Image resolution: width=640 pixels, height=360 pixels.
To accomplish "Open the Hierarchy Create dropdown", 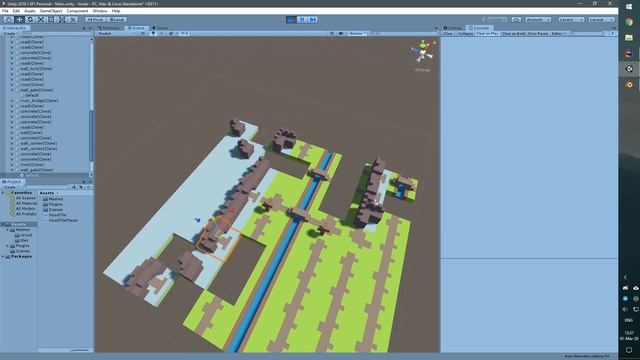I will click(10, 33).
